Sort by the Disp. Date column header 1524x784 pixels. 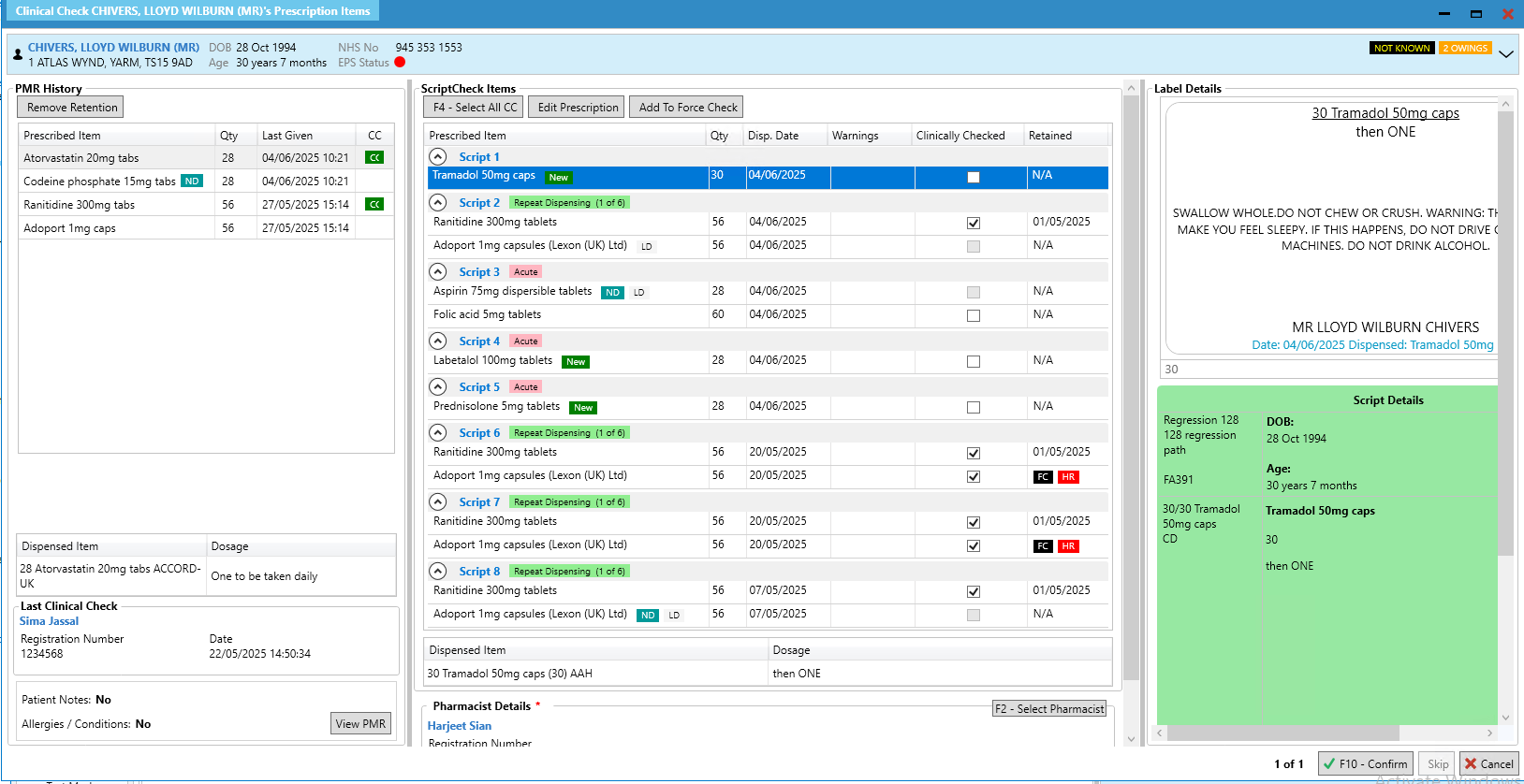[x=784, y=136]
